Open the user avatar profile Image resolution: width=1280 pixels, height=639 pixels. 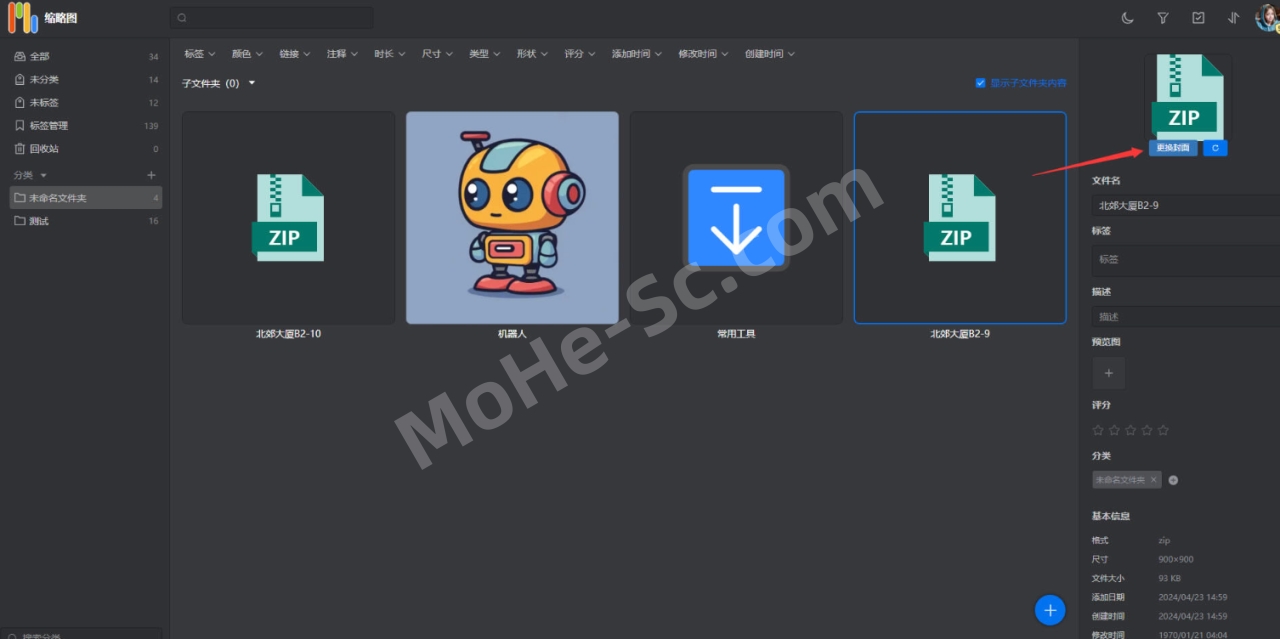(x=1267, y=18)
